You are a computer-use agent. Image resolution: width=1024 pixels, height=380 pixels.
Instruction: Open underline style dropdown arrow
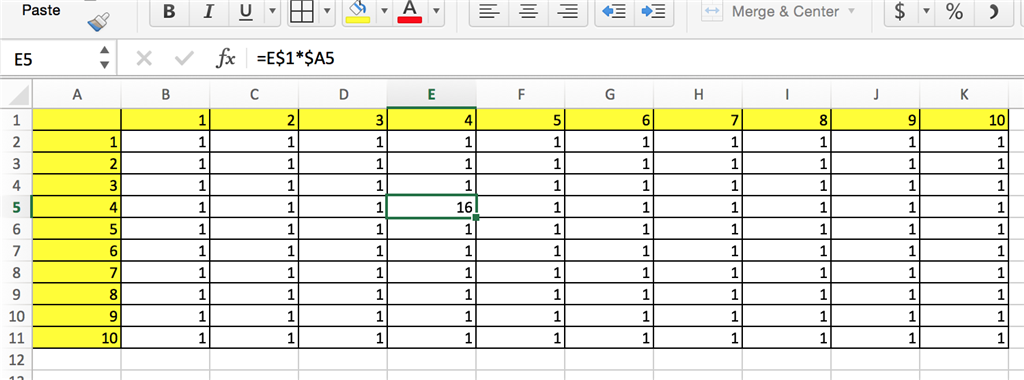pos(272,12)
